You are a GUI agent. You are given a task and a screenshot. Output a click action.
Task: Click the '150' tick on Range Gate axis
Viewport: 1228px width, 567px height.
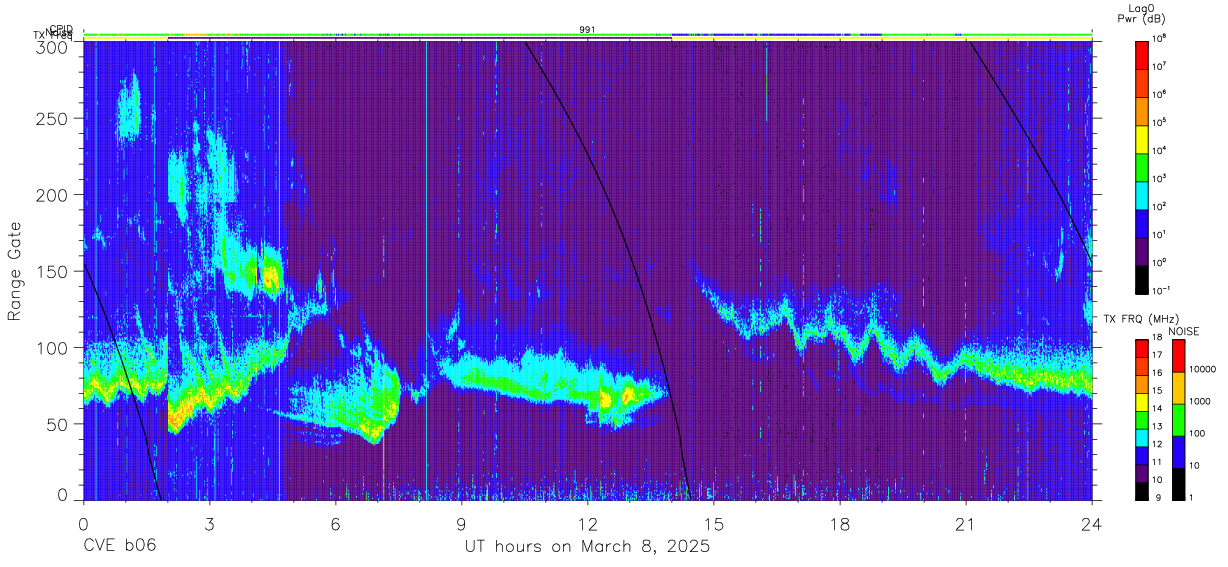[52, 272]
